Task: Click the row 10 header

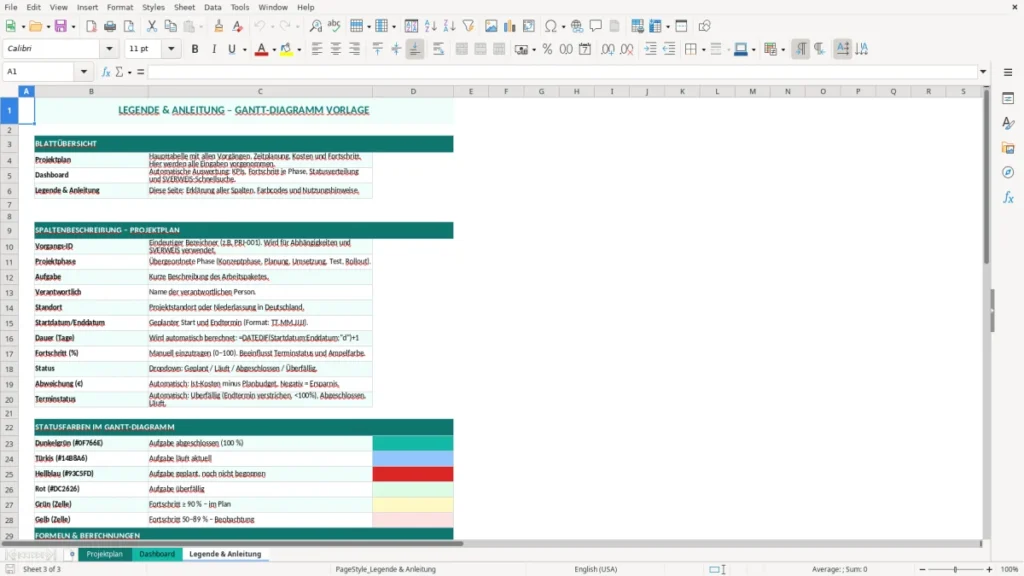Action: click(x=9, y=246)
